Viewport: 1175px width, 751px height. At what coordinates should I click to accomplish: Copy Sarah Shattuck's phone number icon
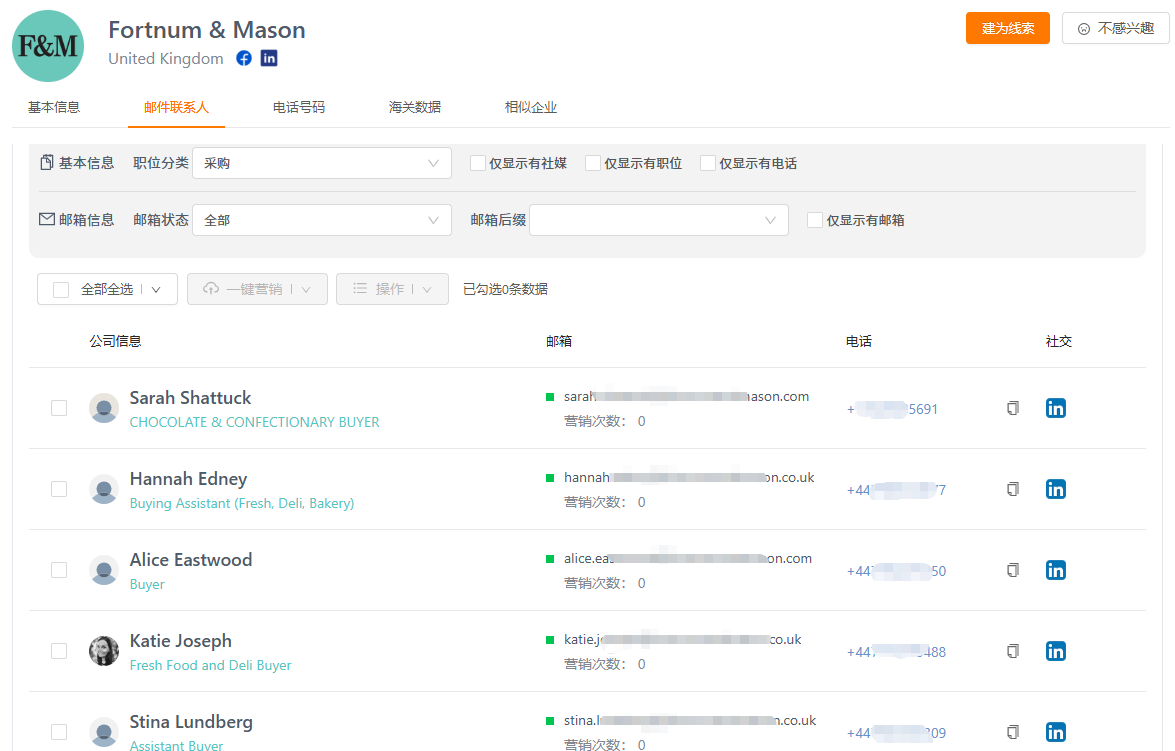coord(1012,408)
